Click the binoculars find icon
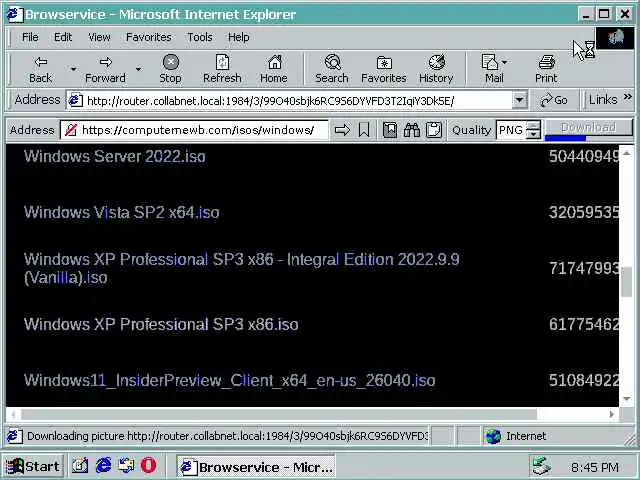640x480 pixels. click(412, 130)
